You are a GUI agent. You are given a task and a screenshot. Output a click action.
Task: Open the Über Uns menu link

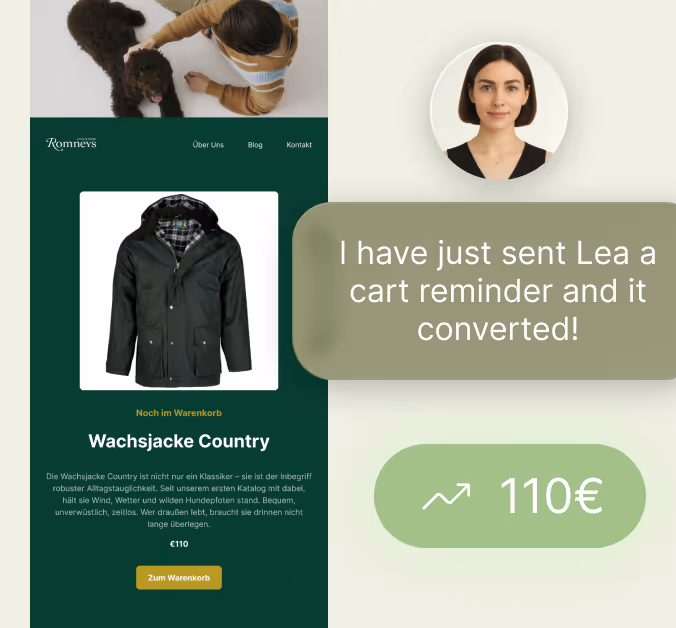pyautogui.click(x=208, y=145)
